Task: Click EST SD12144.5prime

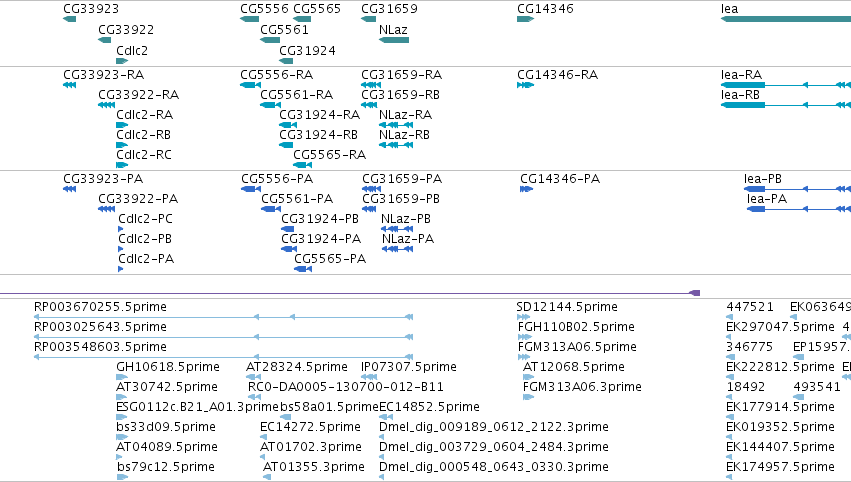Action: (x=567, y=307)
